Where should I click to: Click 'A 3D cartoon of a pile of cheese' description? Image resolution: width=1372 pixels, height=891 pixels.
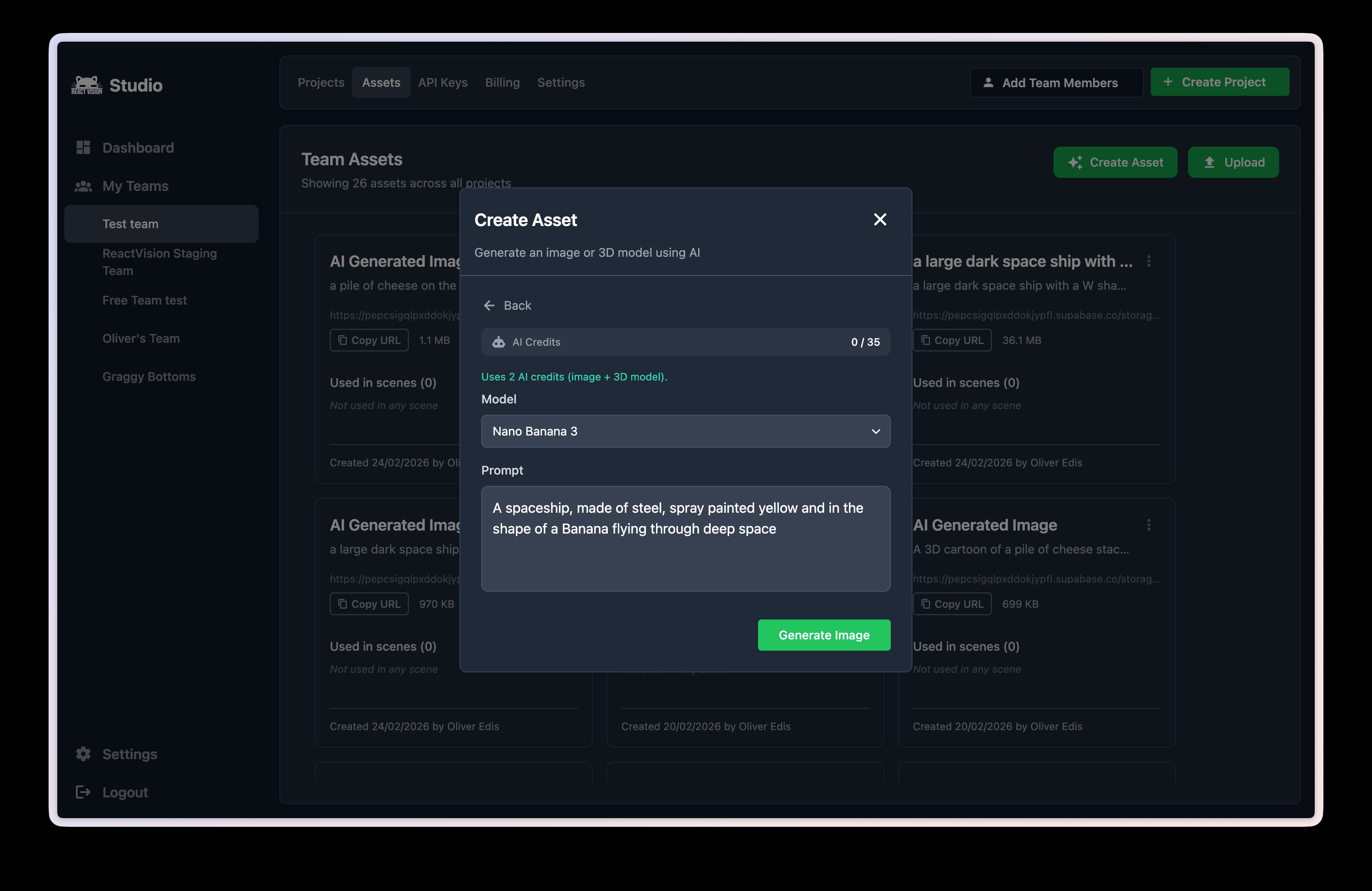(x=1021, y=549)
